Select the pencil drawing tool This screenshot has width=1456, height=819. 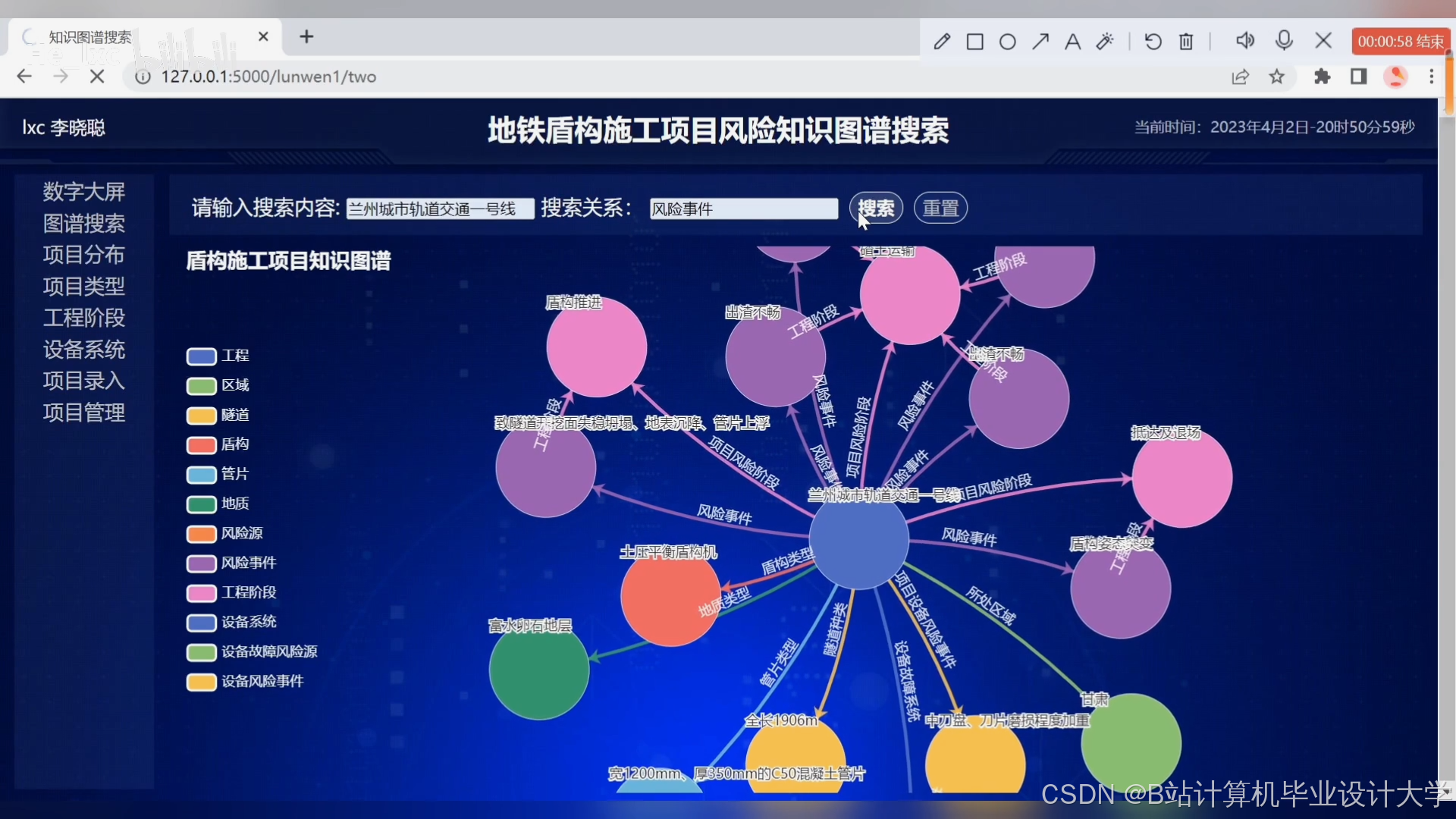tap(942, 42)
